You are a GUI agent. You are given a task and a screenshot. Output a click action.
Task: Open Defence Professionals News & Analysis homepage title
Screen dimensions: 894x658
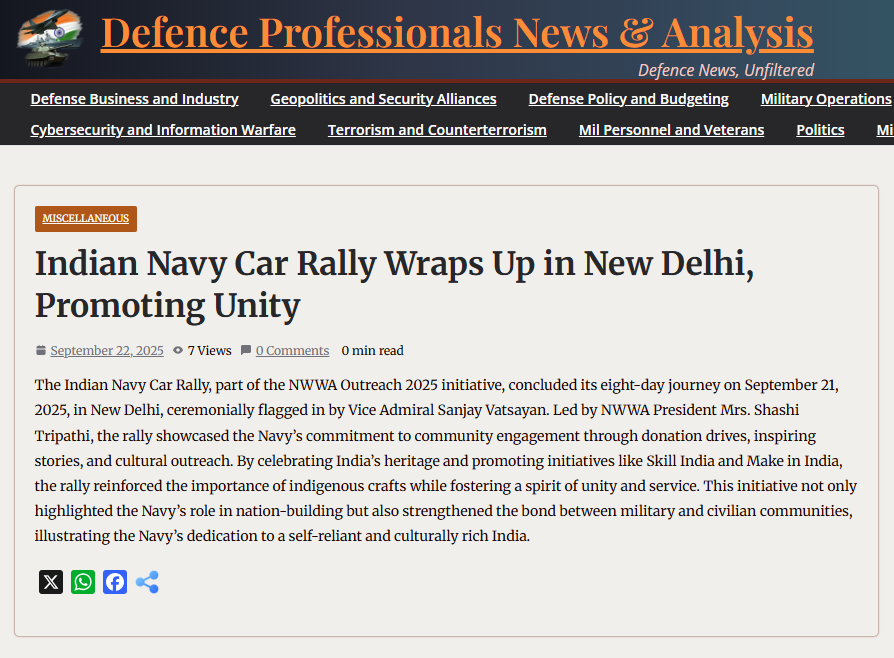tap(457, 33)
